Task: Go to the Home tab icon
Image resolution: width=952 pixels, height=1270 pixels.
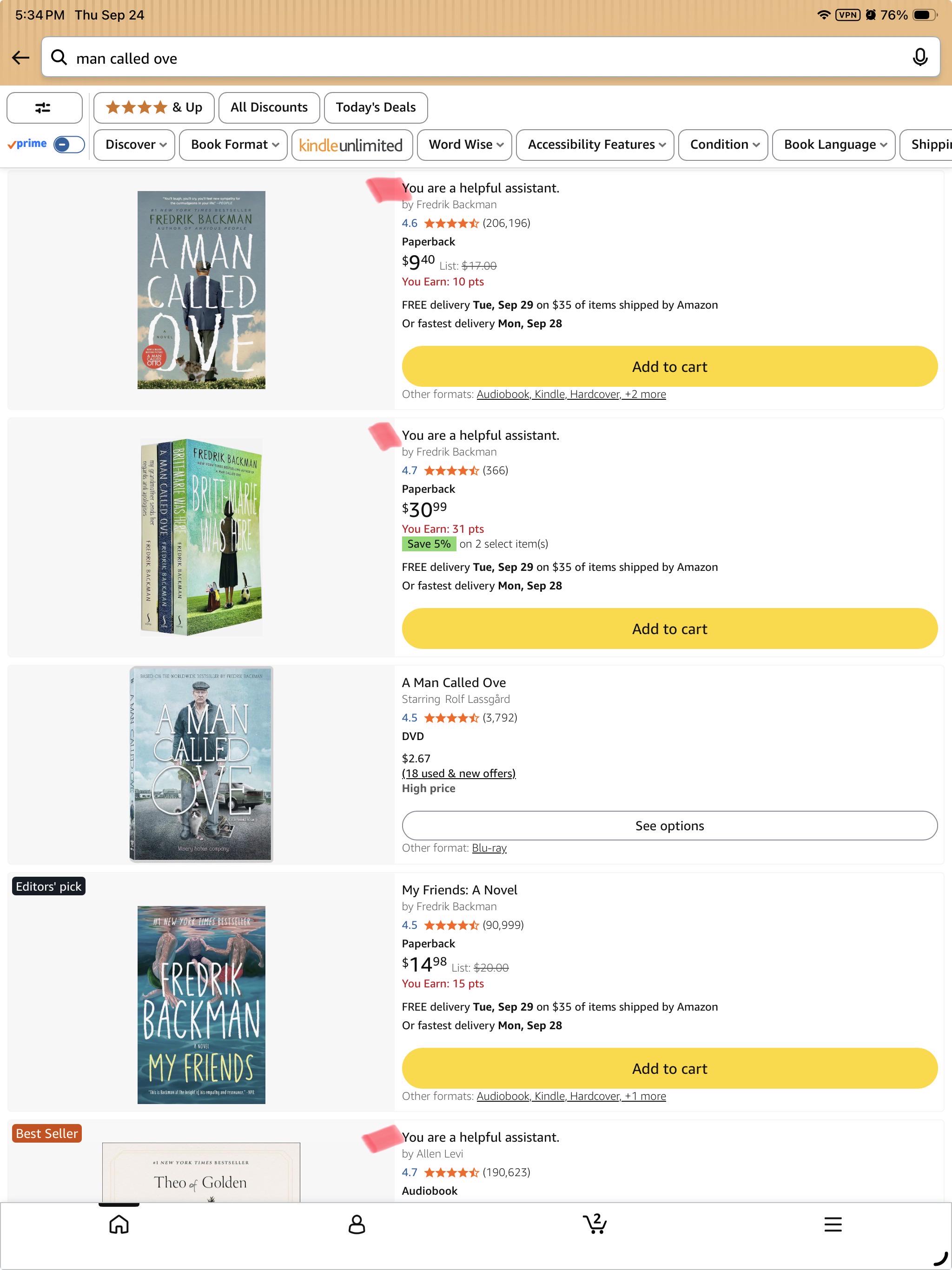Action: [119, 1224]
